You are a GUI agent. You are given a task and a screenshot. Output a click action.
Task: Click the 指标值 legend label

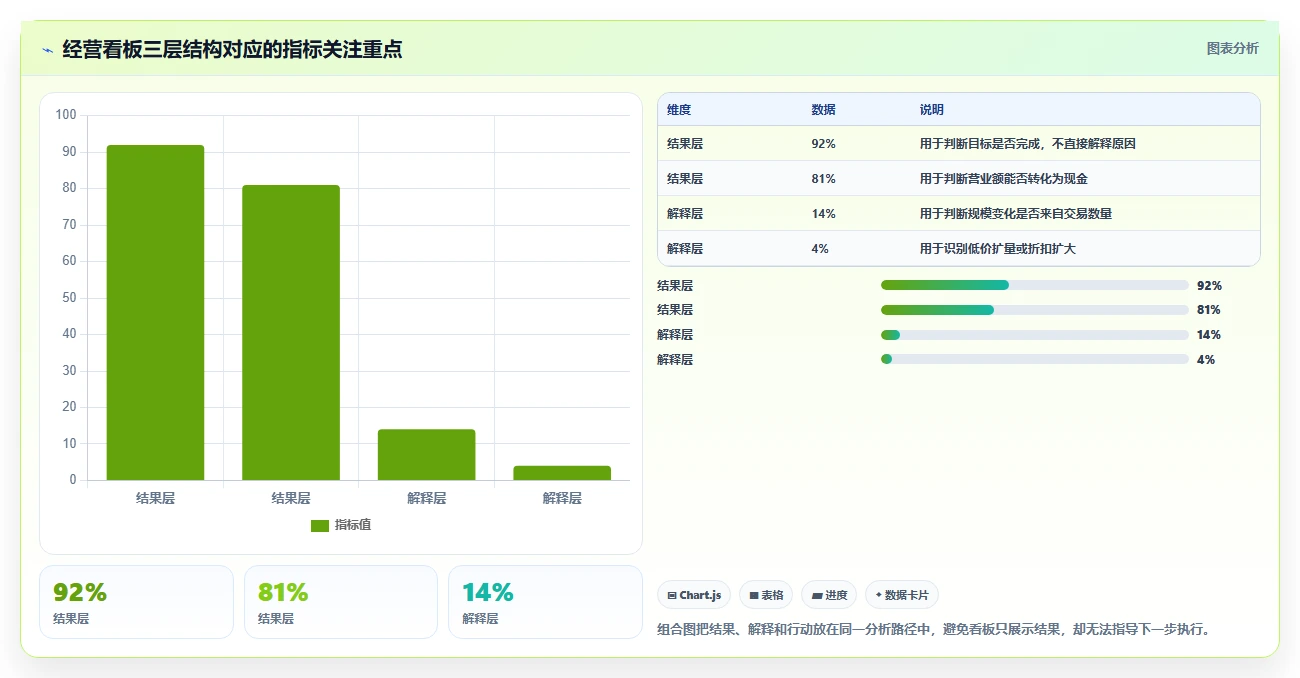point(353,526)
